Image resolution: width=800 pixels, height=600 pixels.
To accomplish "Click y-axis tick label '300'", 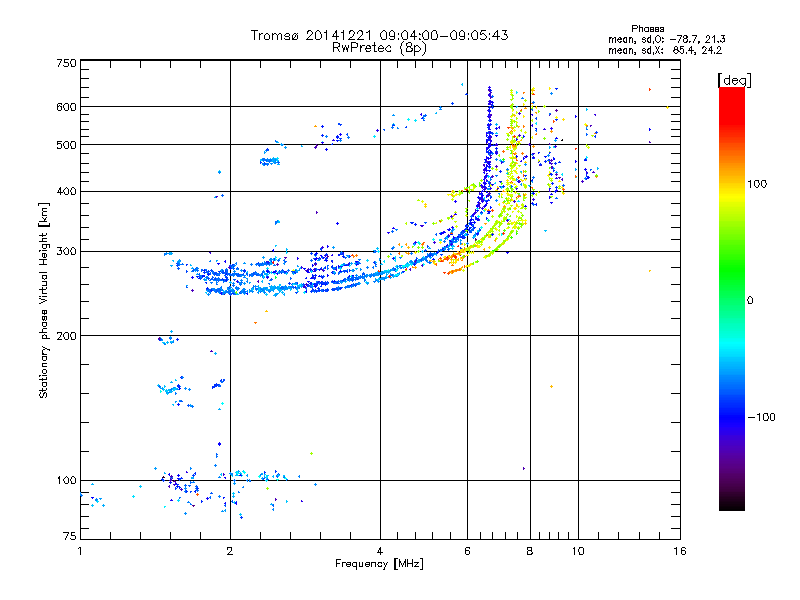I will click(66, 251).
